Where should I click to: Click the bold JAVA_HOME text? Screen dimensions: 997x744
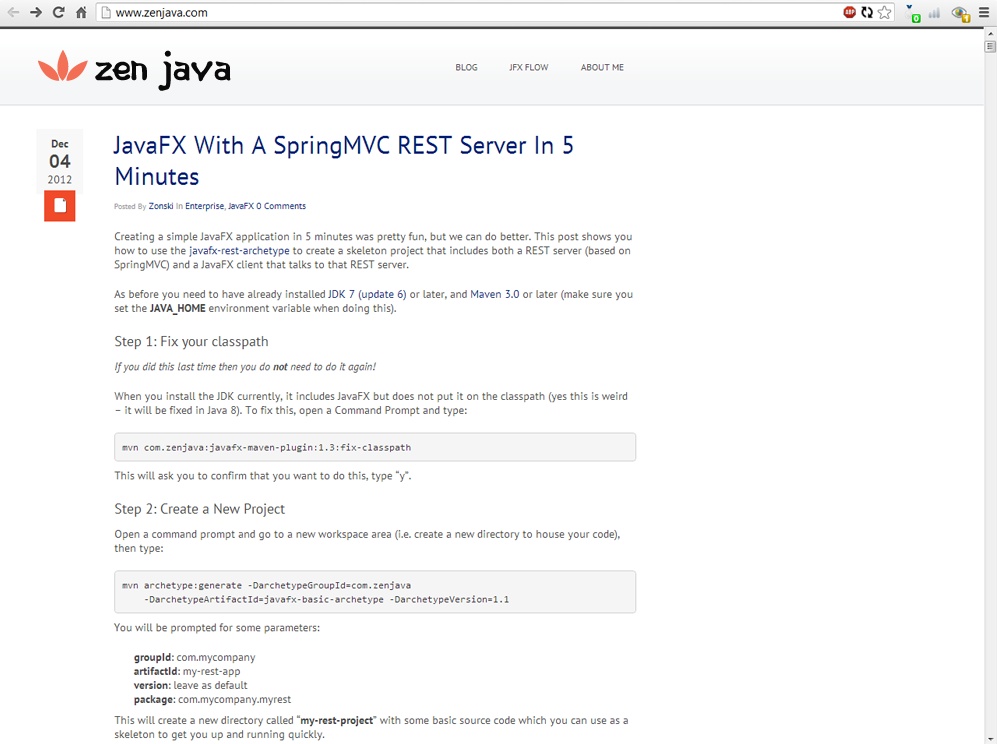[177, 308]
